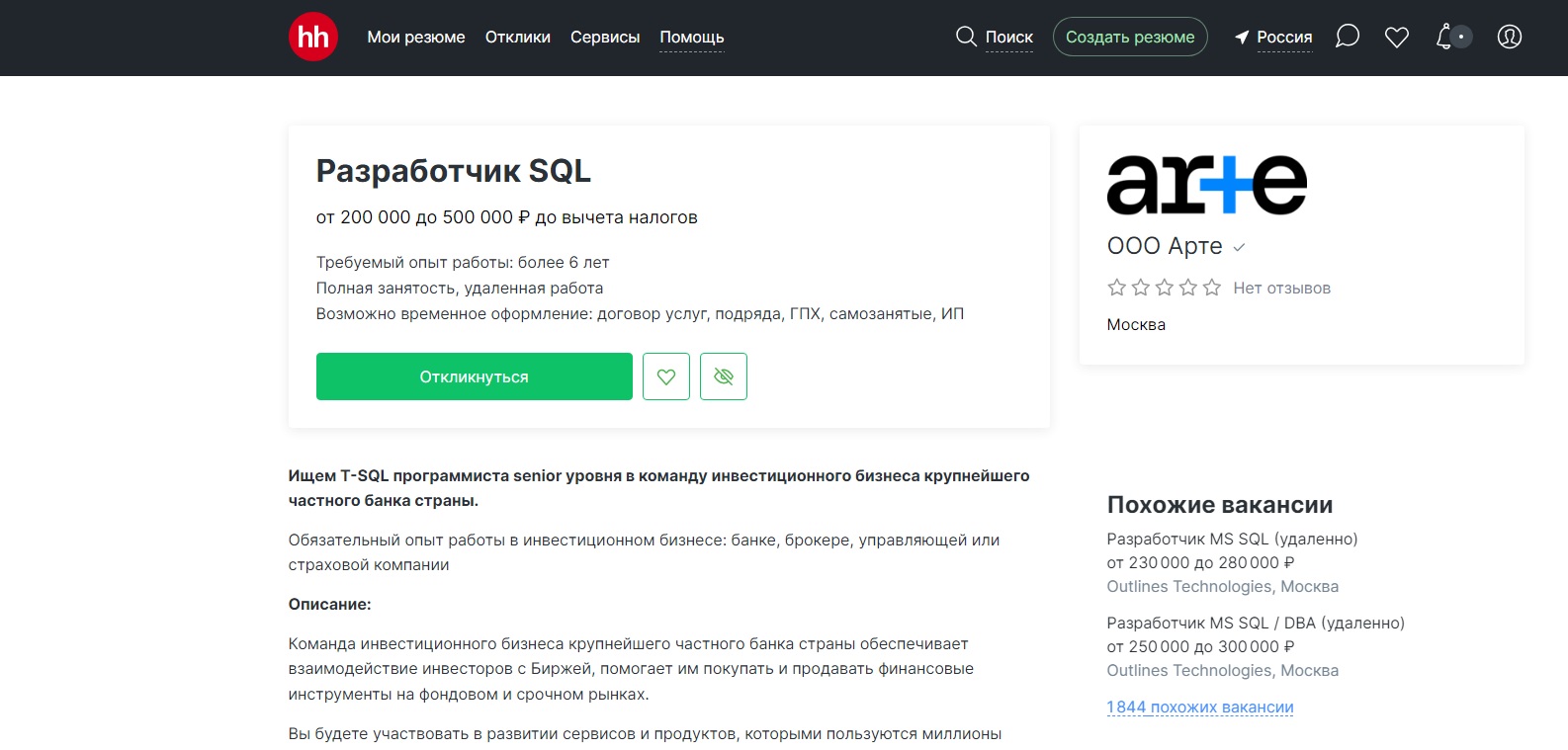The height and width of the screenshot is (750, 1568).
Task: Click Возможно временное оформление line
Action: point(640,314)
